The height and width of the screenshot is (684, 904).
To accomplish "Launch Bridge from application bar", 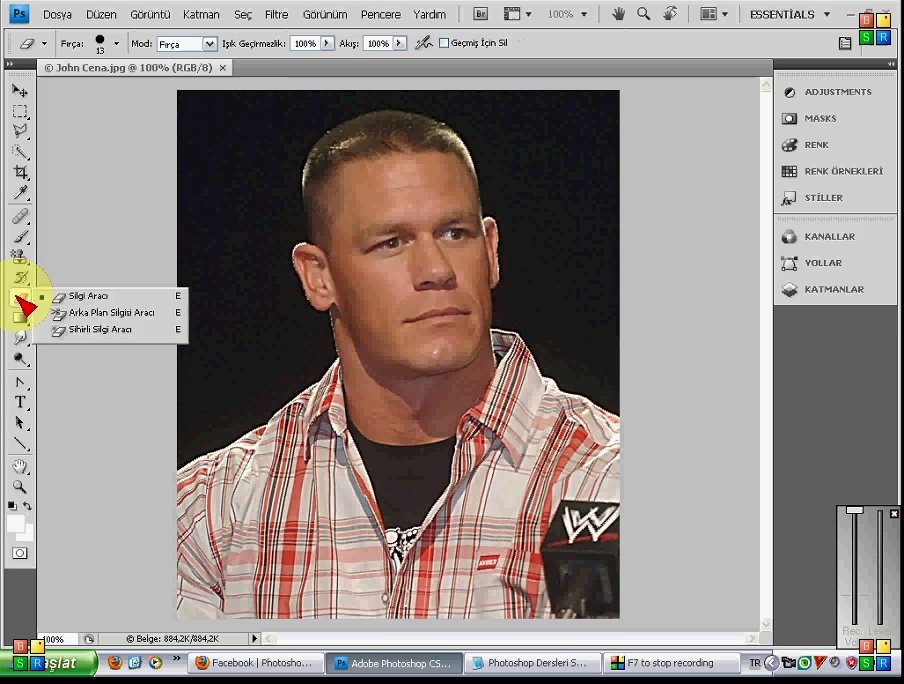I will 480,14.
